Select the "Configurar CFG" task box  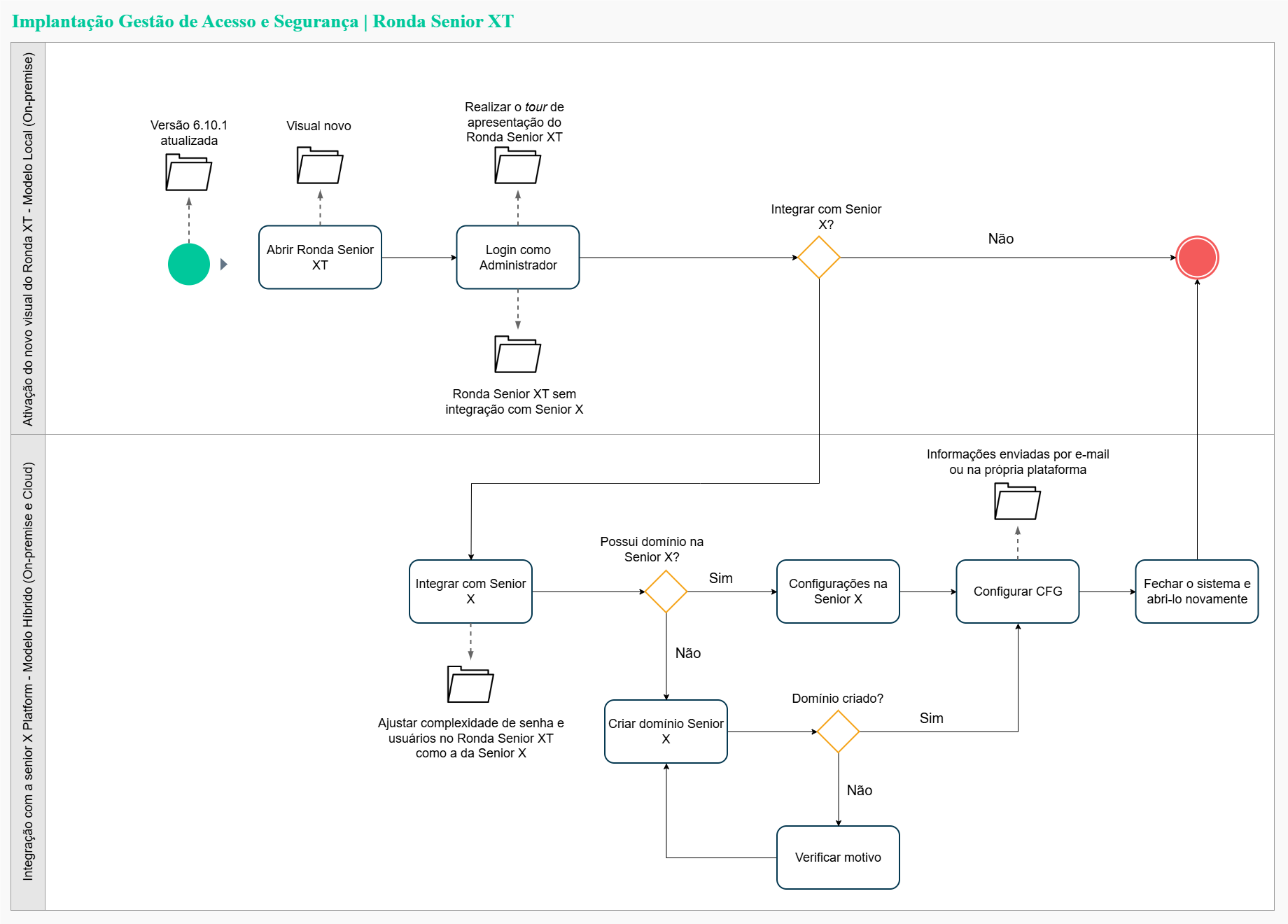[x=1018, y=591]
